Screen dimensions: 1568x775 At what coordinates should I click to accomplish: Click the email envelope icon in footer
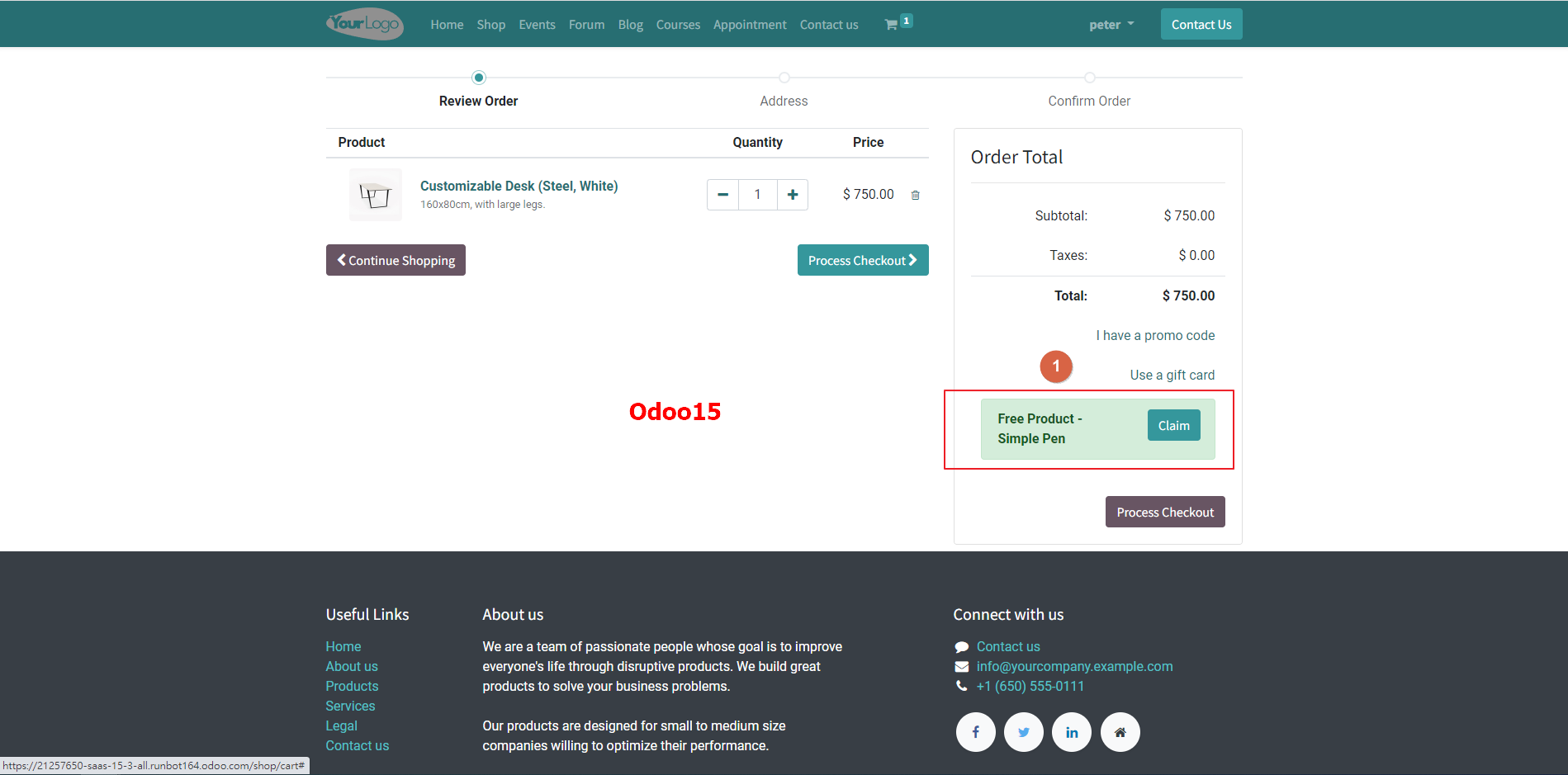pos(961,666)
